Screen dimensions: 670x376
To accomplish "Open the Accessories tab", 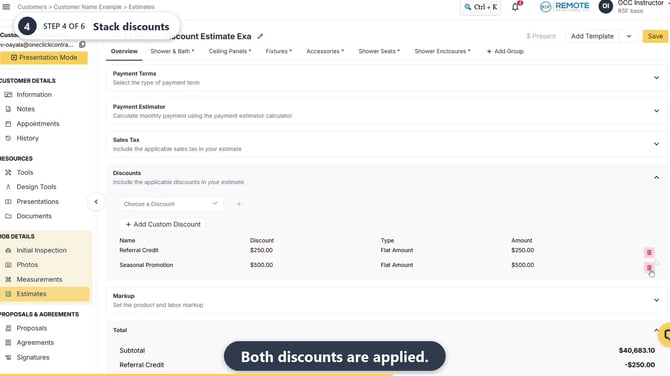I will pyautogui.click(x=325, y=51).
